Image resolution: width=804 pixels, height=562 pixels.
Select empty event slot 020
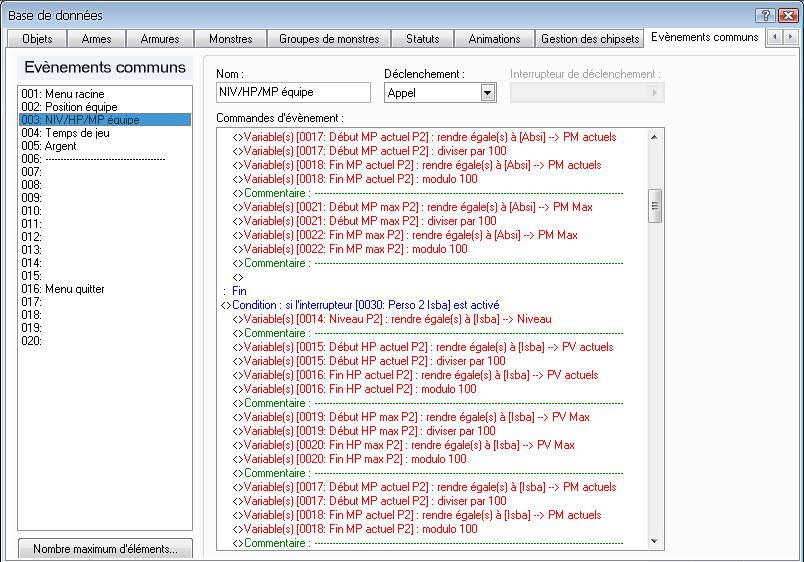105,341
